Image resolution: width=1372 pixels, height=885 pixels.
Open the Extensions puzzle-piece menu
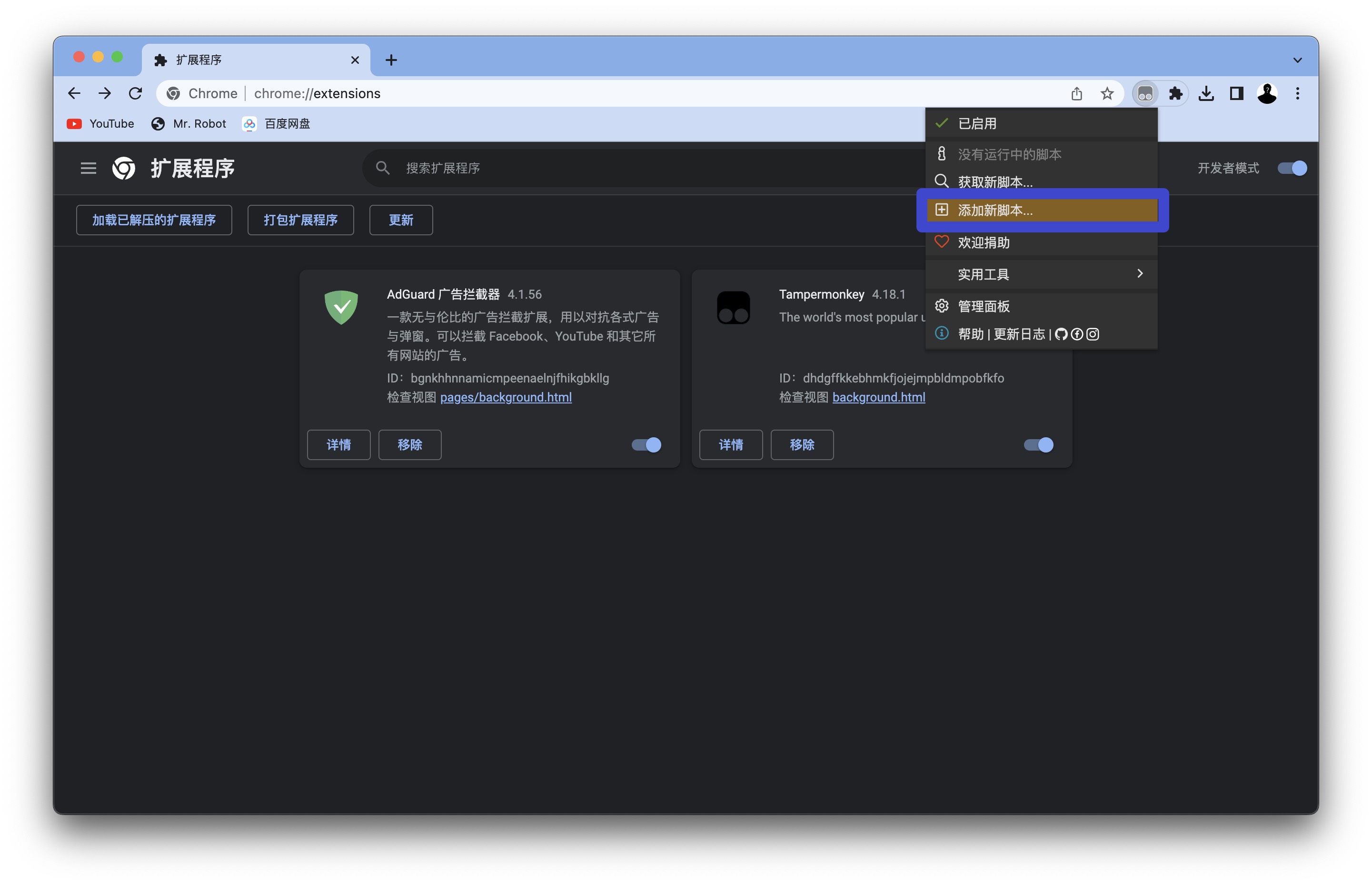click(1175, 94)
